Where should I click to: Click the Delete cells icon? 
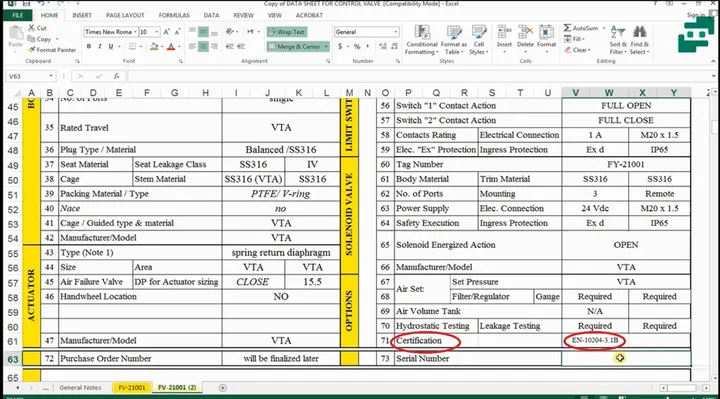pos(525,38)
